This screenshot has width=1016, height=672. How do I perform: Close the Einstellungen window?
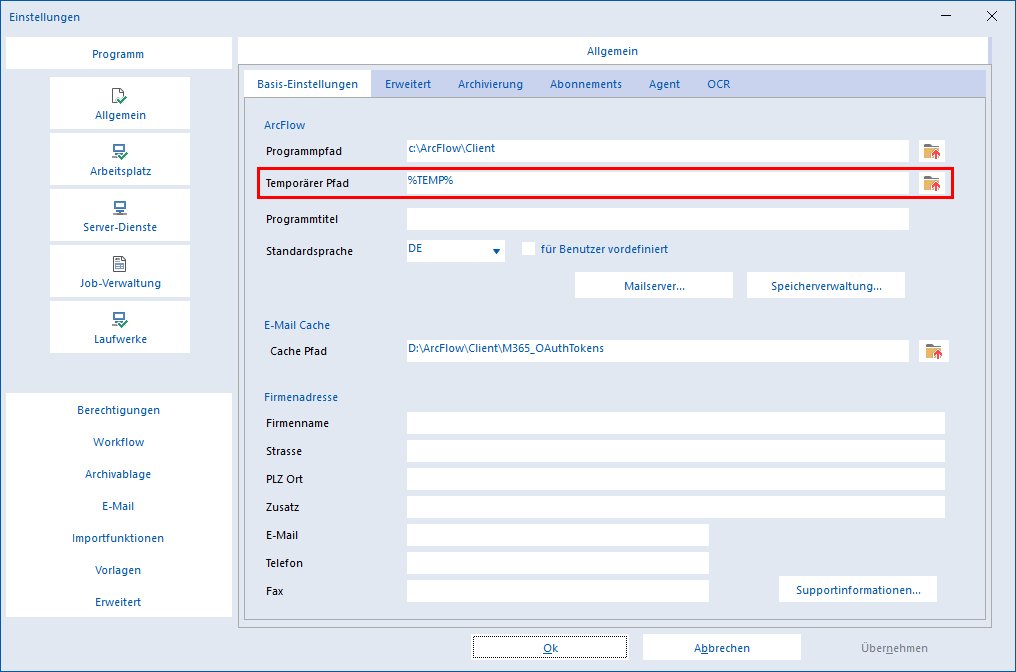tap(991, 16)
